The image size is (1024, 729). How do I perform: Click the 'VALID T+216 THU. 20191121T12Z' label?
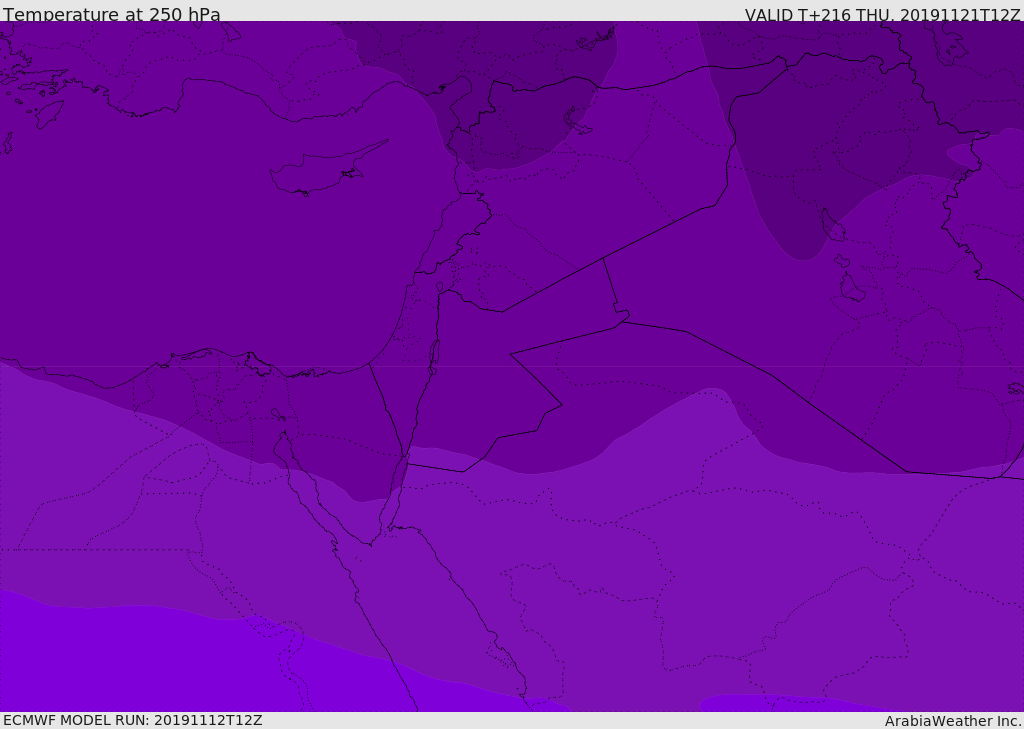[882, 14]
